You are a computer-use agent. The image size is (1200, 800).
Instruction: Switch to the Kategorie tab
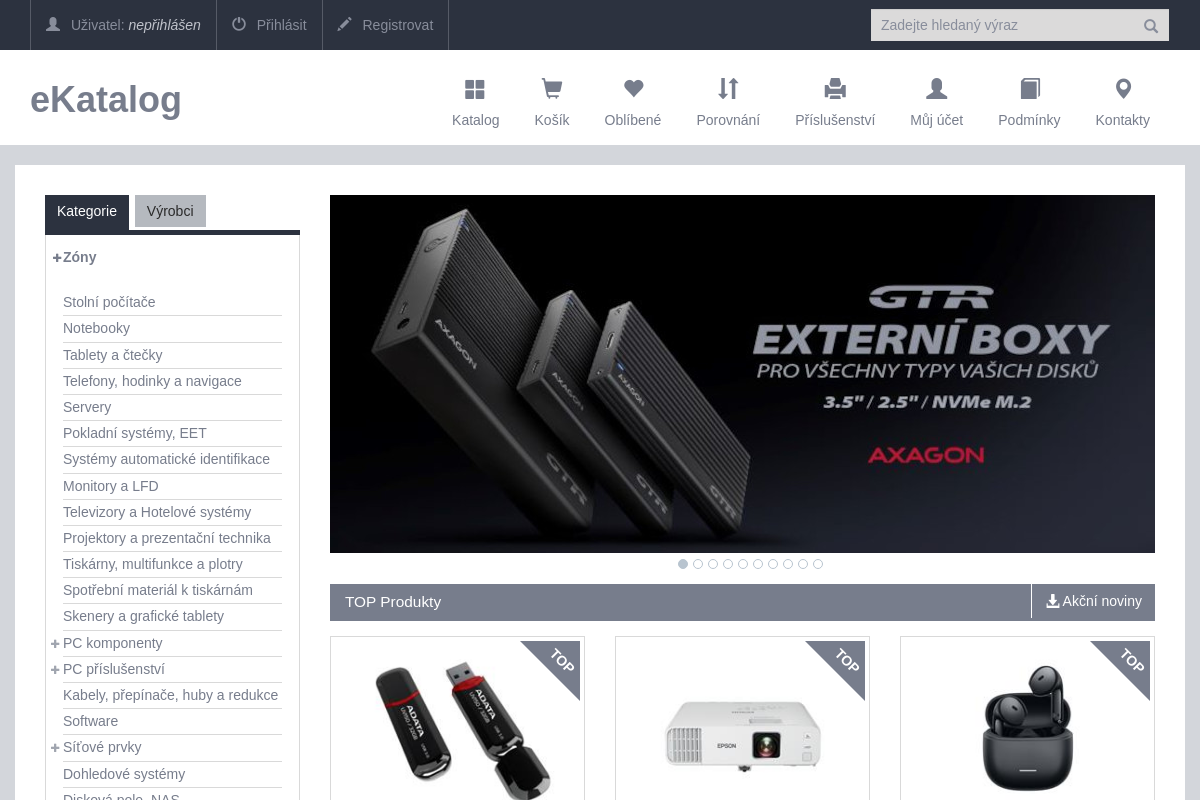87,211
